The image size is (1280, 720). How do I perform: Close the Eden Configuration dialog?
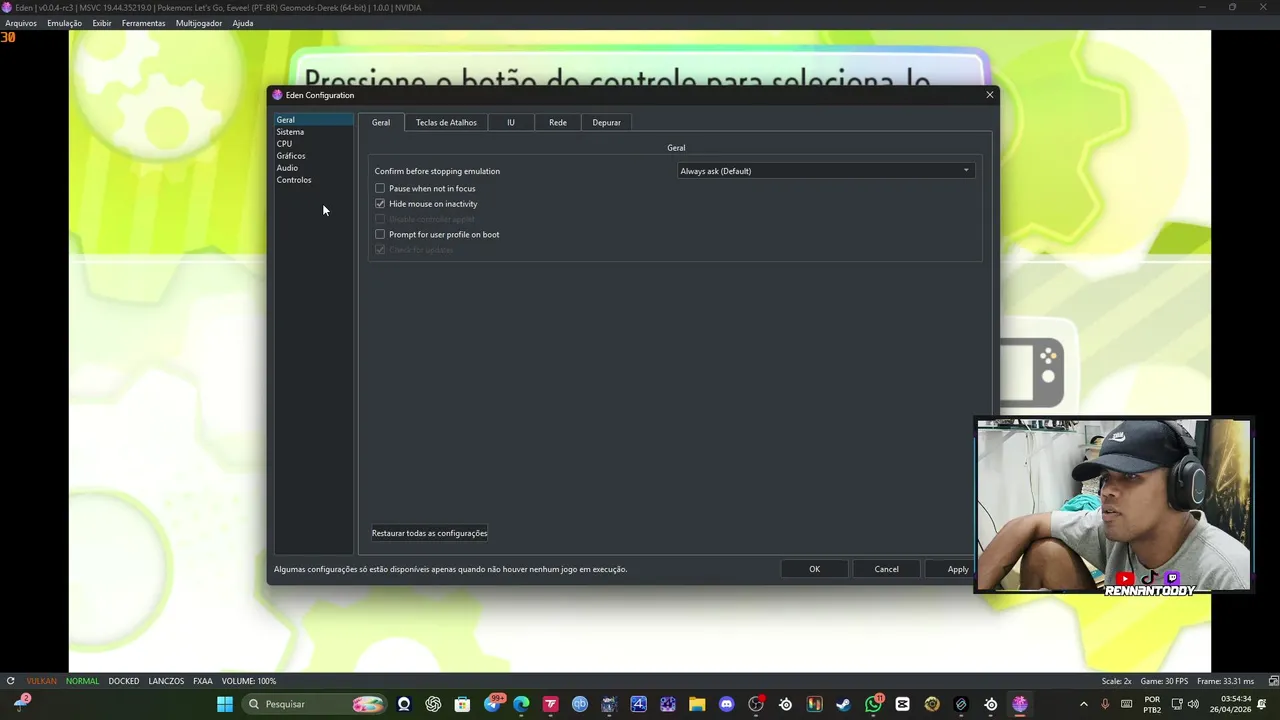990,95
